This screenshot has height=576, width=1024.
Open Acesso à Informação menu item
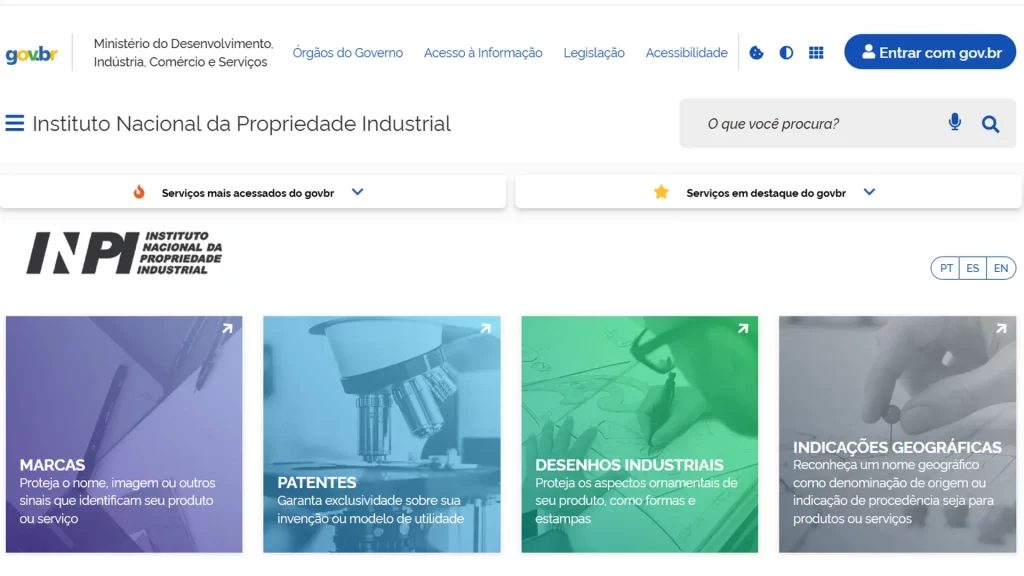coord(483,53)
